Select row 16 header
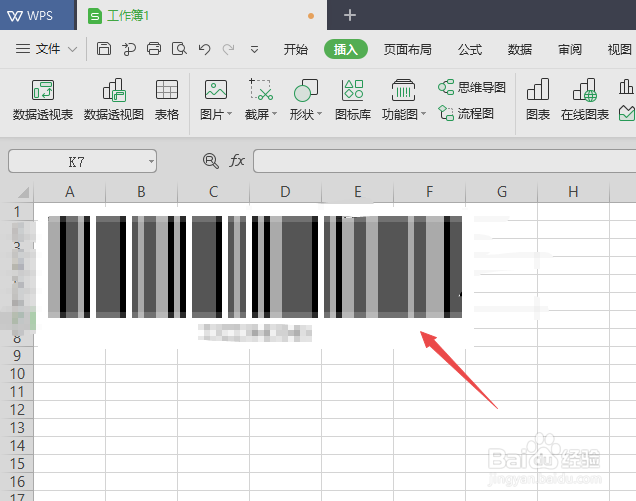636x501 pixels. pos(17,482)
